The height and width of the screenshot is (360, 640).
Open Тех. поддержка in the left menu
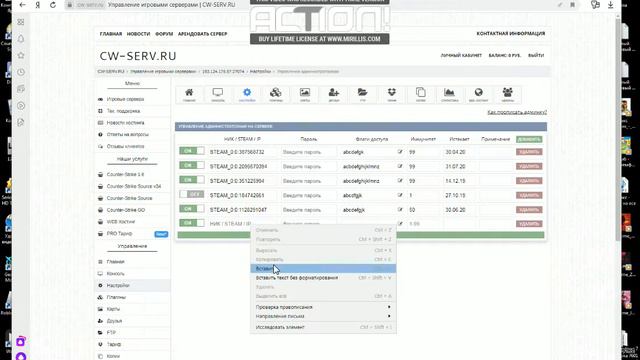[123, 111]
